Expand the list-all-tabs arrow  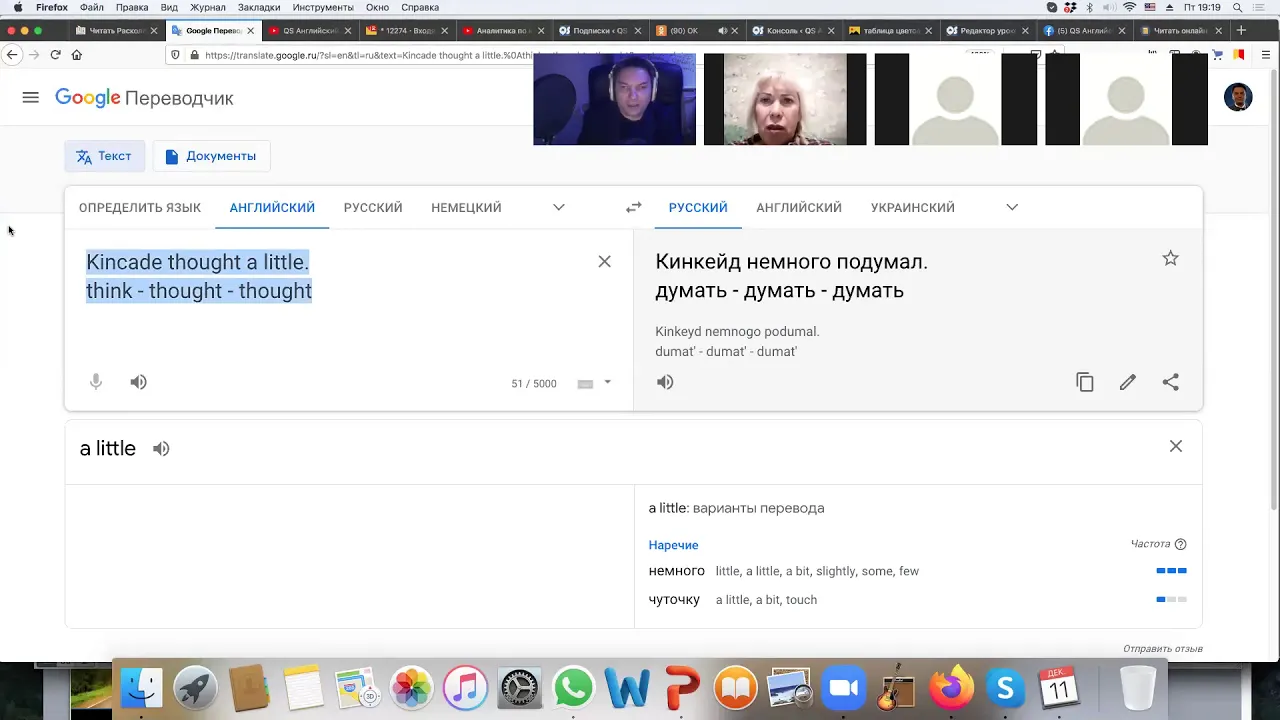[1265, 31]
